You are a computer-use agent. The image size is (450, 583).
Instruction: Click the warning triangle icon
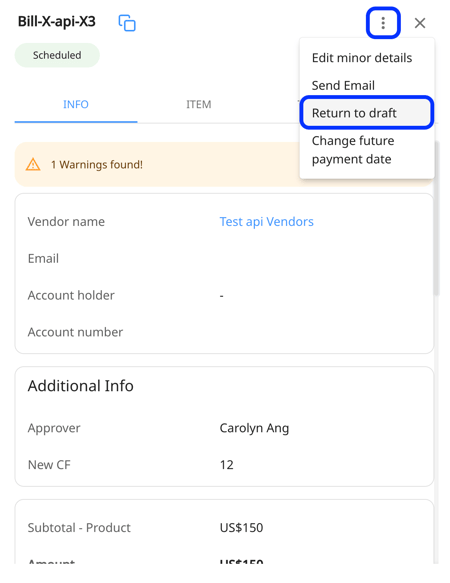33,164
